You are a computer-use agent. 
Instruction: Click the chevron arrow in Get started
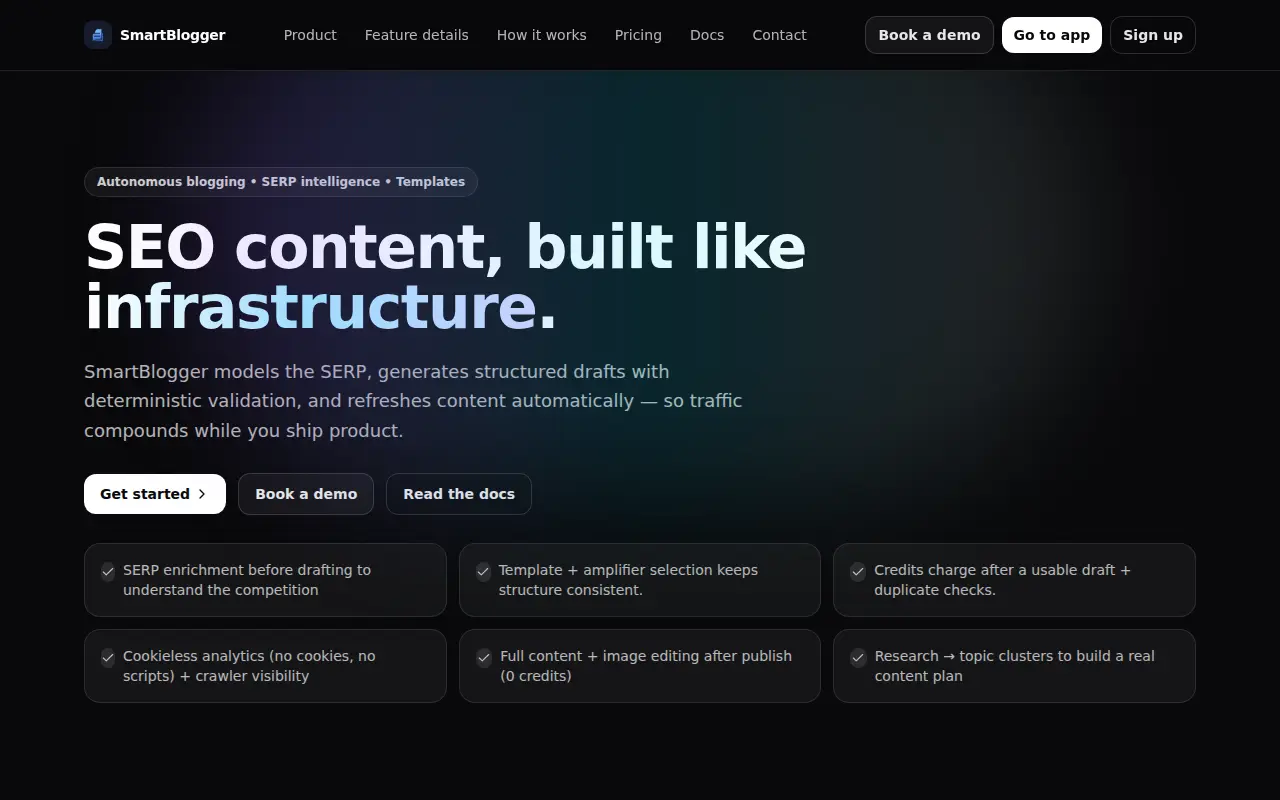click(202, 494)
